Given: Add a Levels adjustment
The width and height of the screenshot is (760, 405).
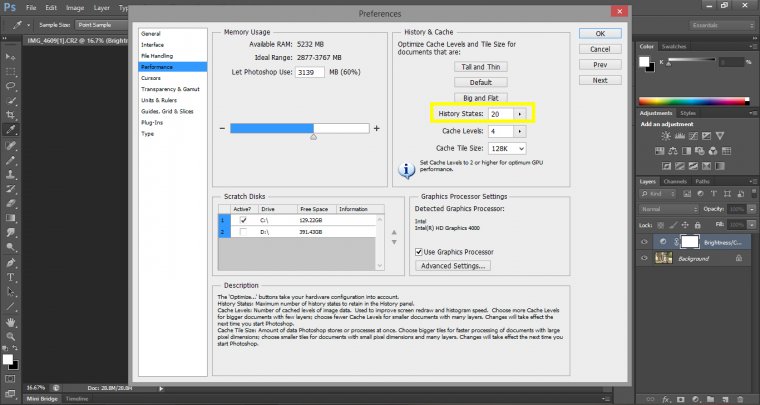Looking at the screenshot, I should [x=680, y=136].
